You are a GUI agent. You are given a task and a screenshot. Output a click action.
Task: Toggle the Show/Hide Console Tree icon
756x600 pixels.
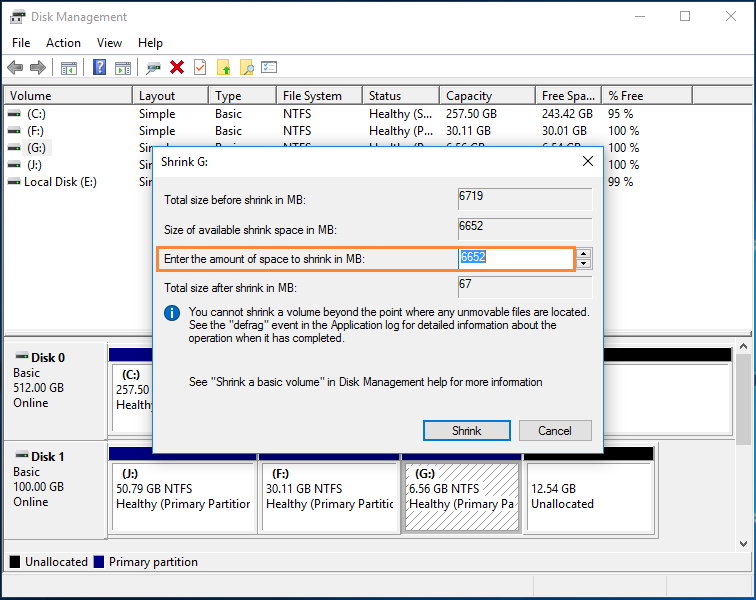point(69,68)
